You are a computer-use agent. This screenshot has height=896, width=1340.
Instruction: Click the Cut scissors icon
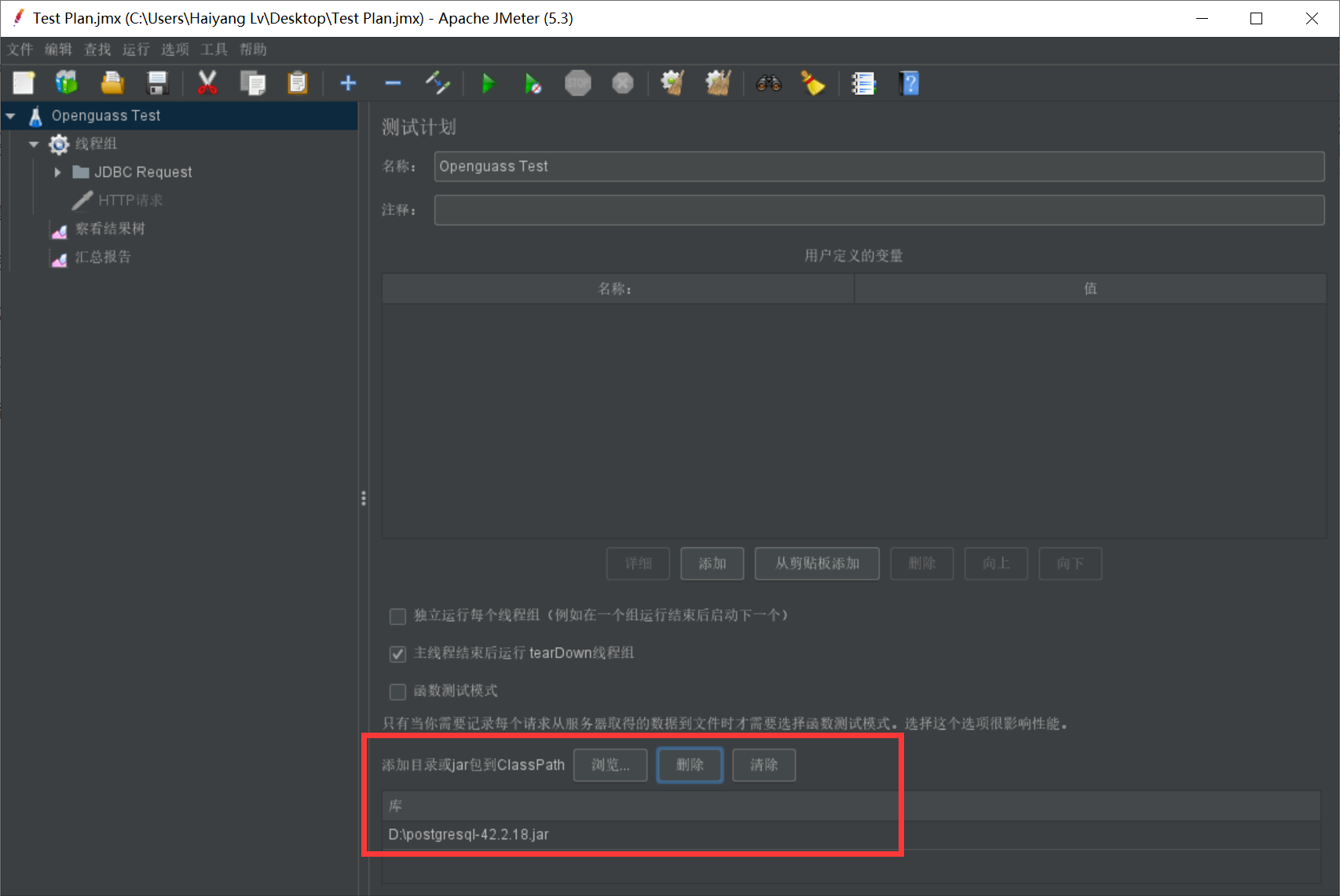[207, 82]
